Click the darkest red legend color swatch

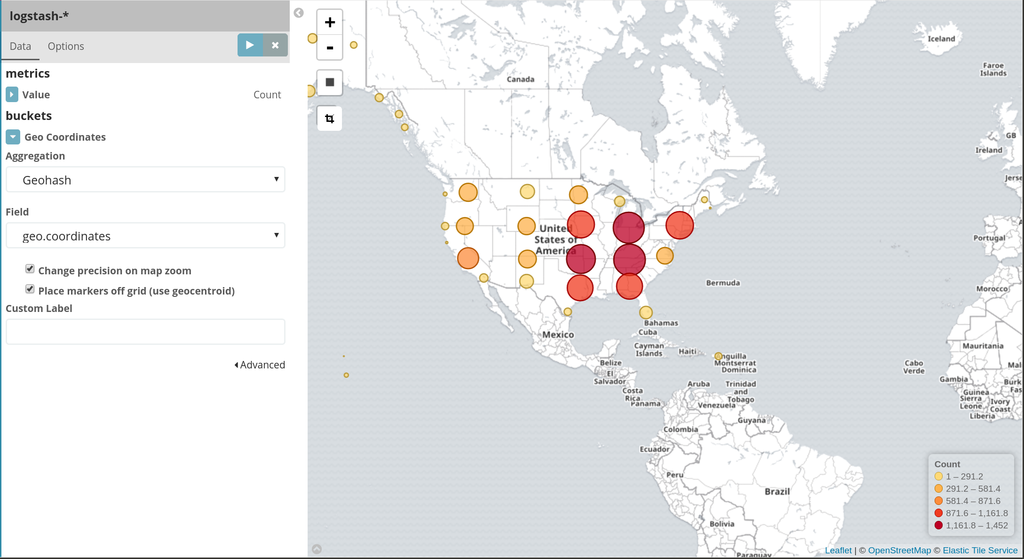pyautogui.click(x=938, y=525)
